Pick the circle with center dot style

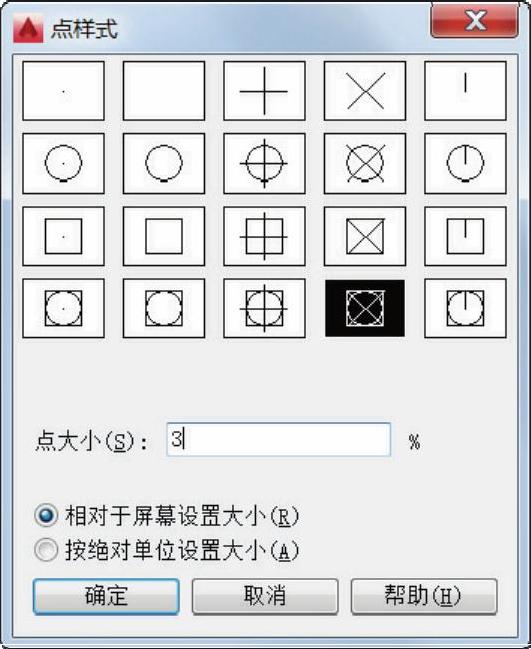coord(63,163)
